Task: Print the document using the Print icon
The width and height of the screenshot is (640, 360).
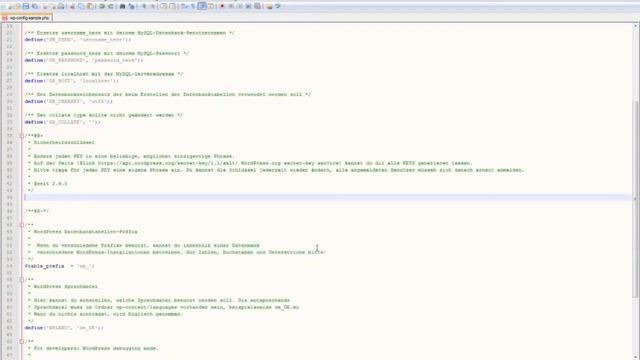Action: [x=61, y=6]
